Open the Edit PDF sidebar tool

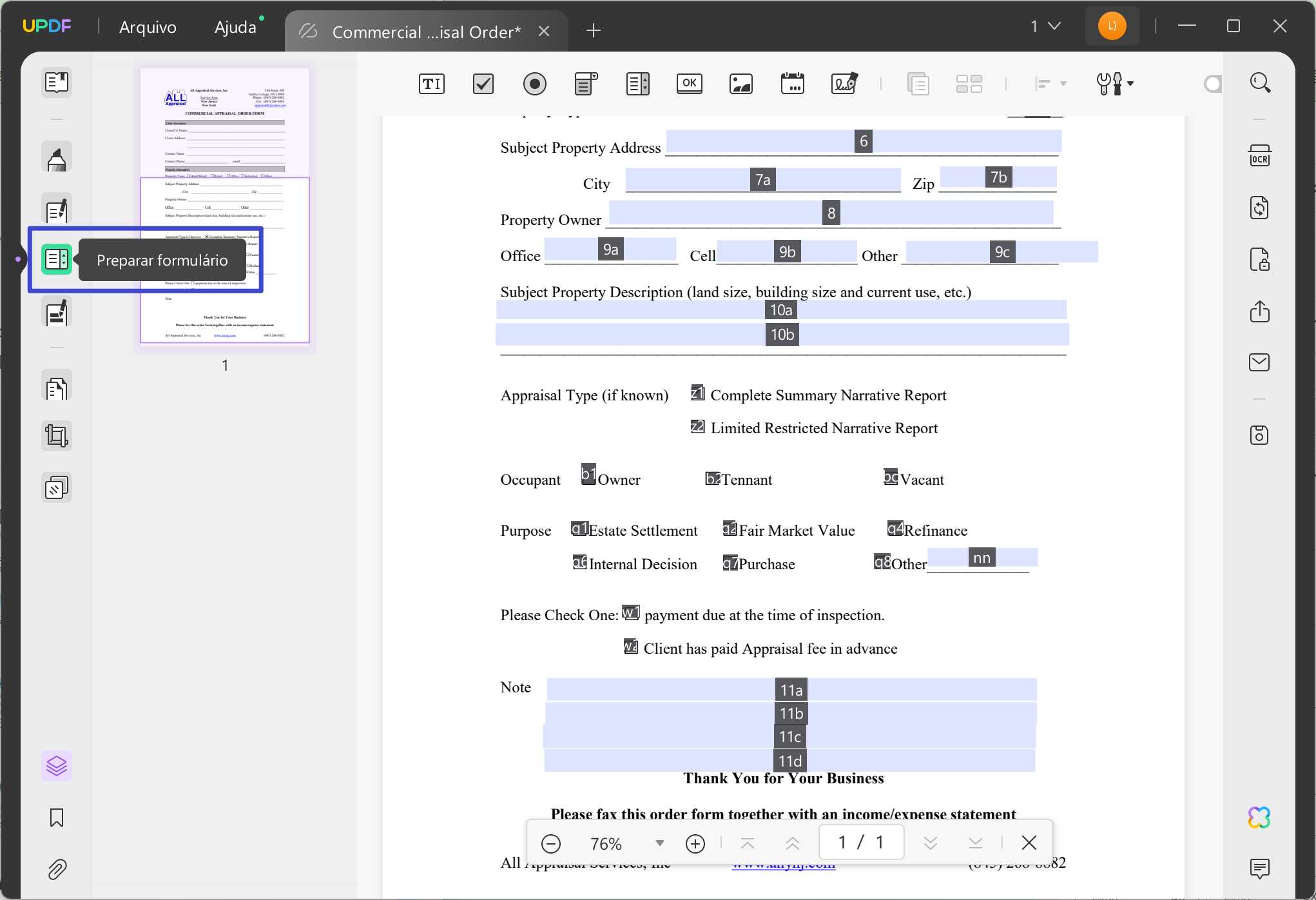click(57, 209)
